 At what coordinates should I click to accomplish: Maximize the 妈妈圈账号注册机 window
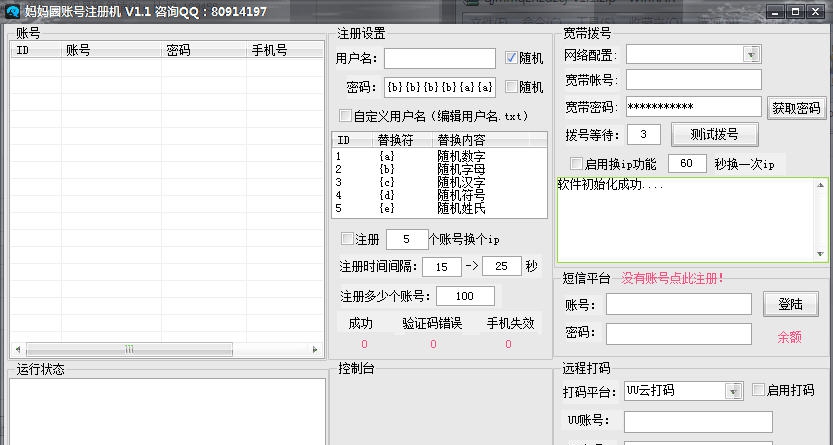pyautogui.click(x=795, y=11)
